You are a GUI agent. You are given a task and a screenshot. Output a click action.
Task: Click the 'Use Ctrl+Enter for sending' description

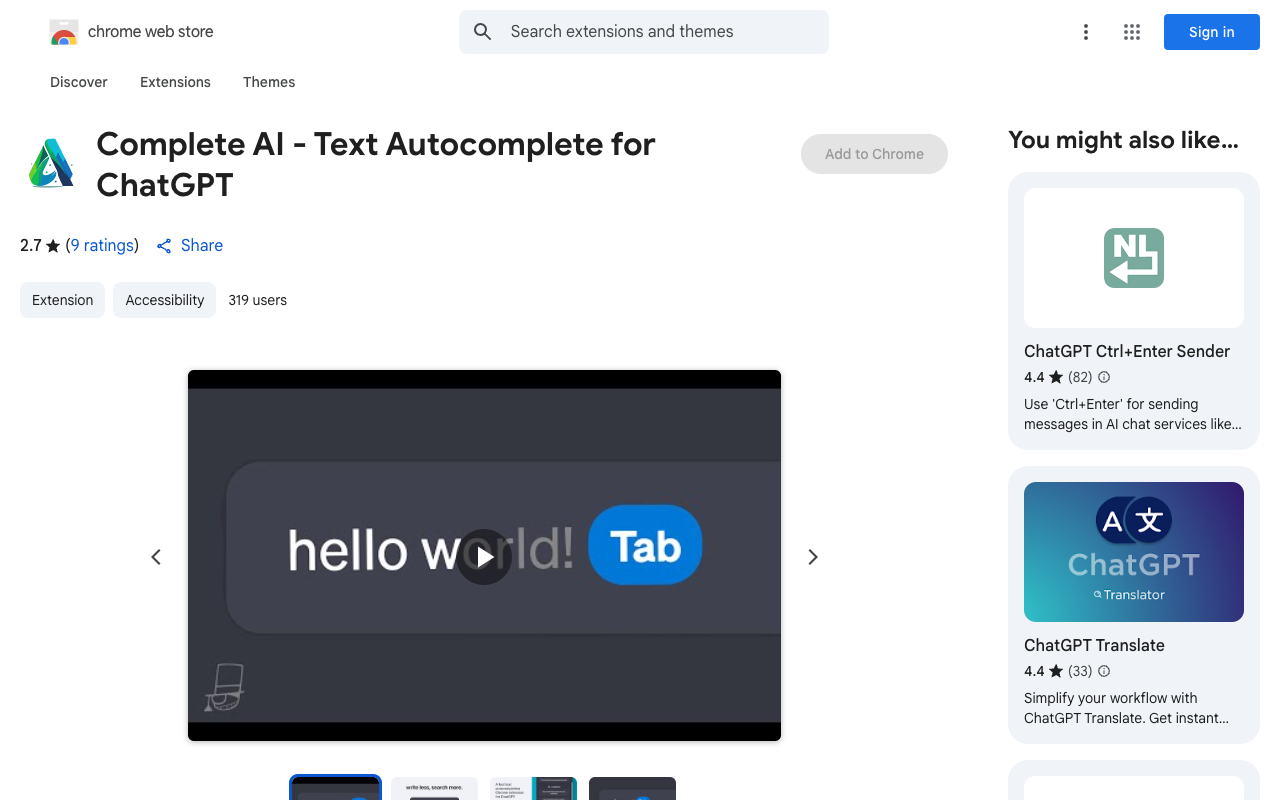tap(1133, 414)
